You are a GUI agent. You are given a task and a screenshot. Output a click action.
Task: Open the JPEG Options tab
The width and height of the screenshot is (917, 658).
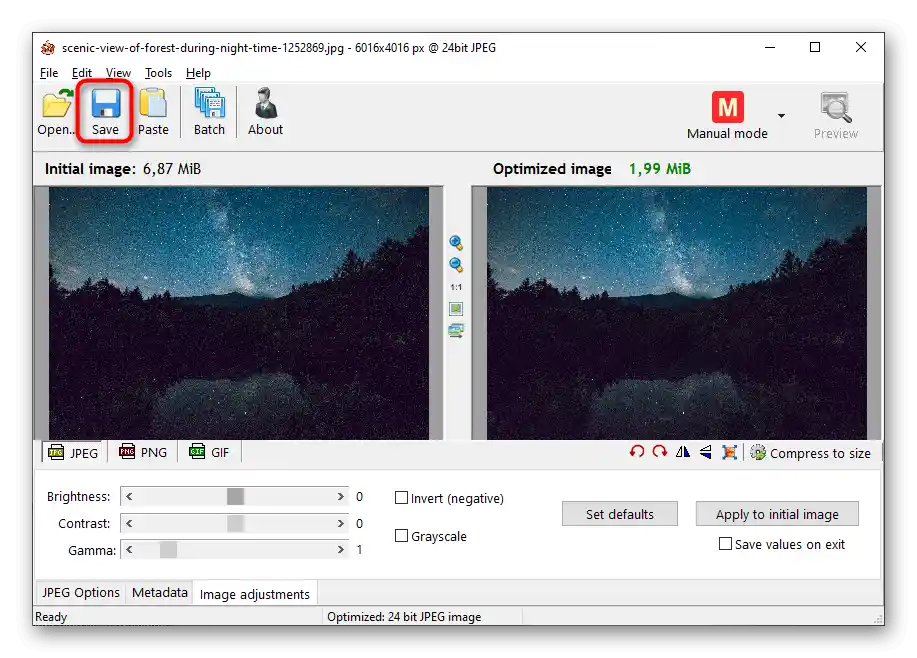click(81, 592)
